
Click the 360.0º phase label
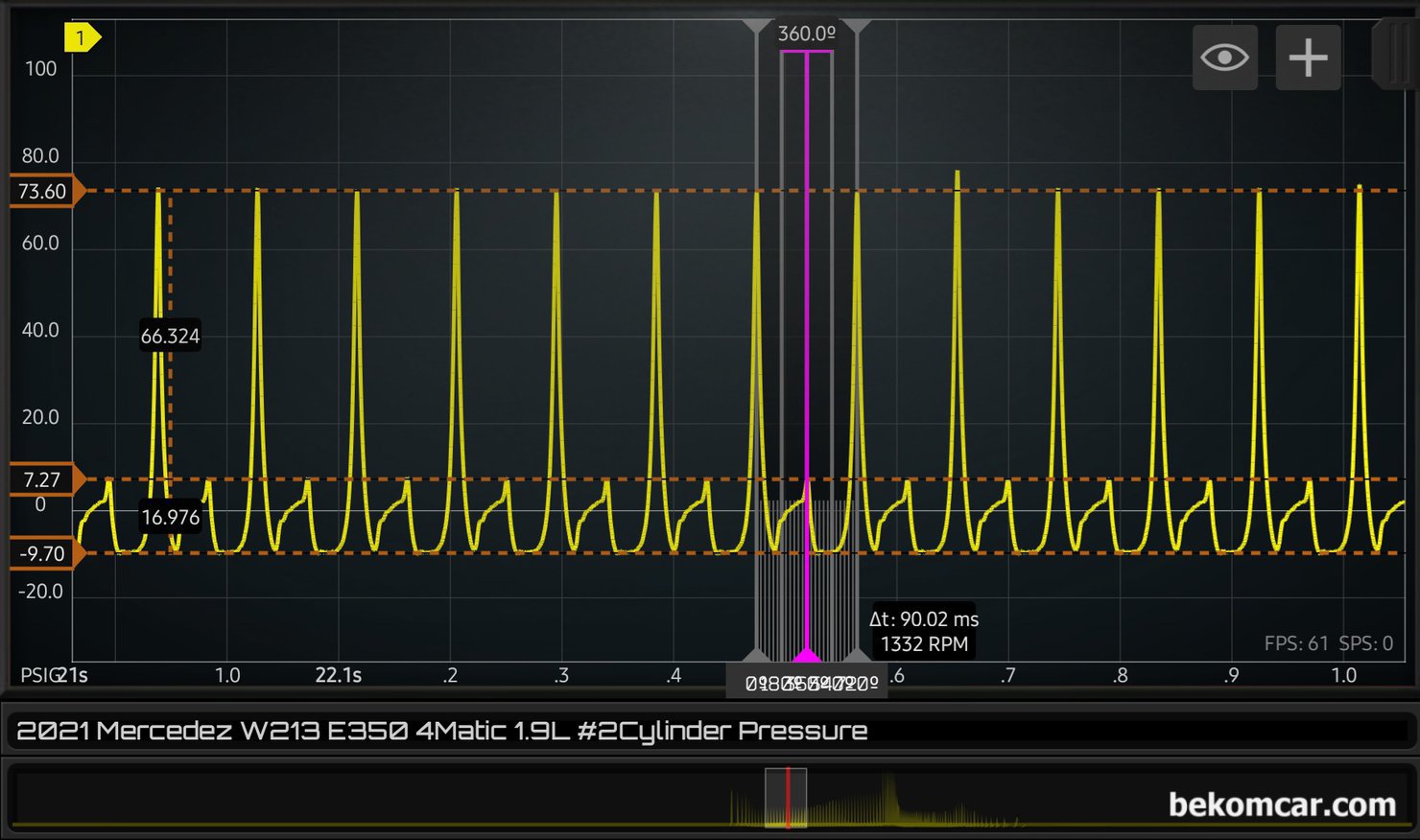pos(806,34)
